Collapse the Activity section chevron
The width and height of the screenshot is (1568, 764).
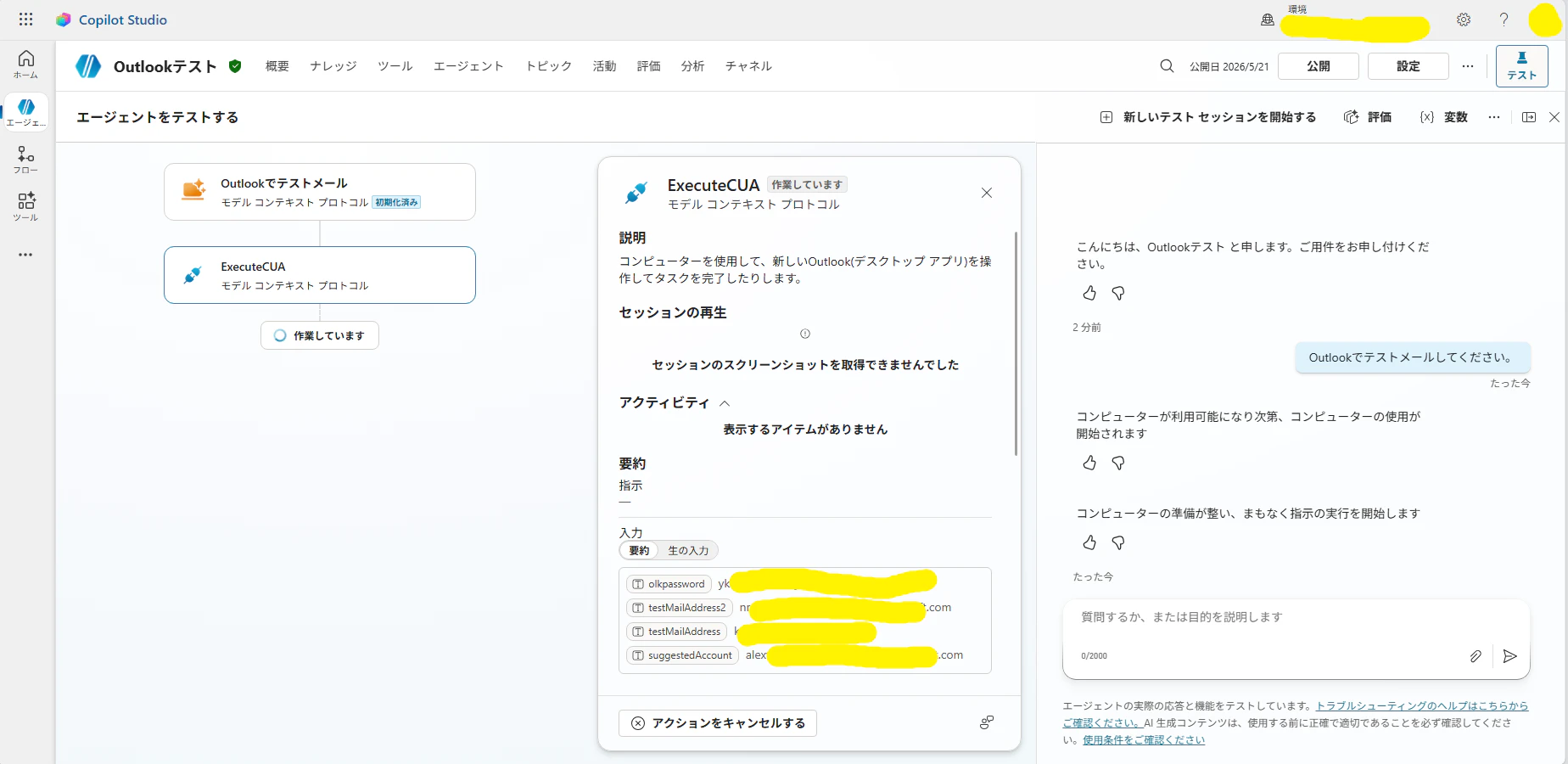coord(725,403)
